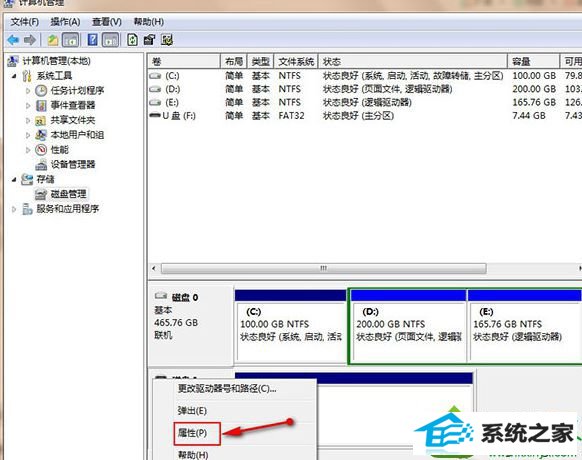The height and width of the screenshot is (460, 582).
Task: Click the horizontal scrollbar thumb of volume list
Action: pyautogui.click(x=324, y=268)
